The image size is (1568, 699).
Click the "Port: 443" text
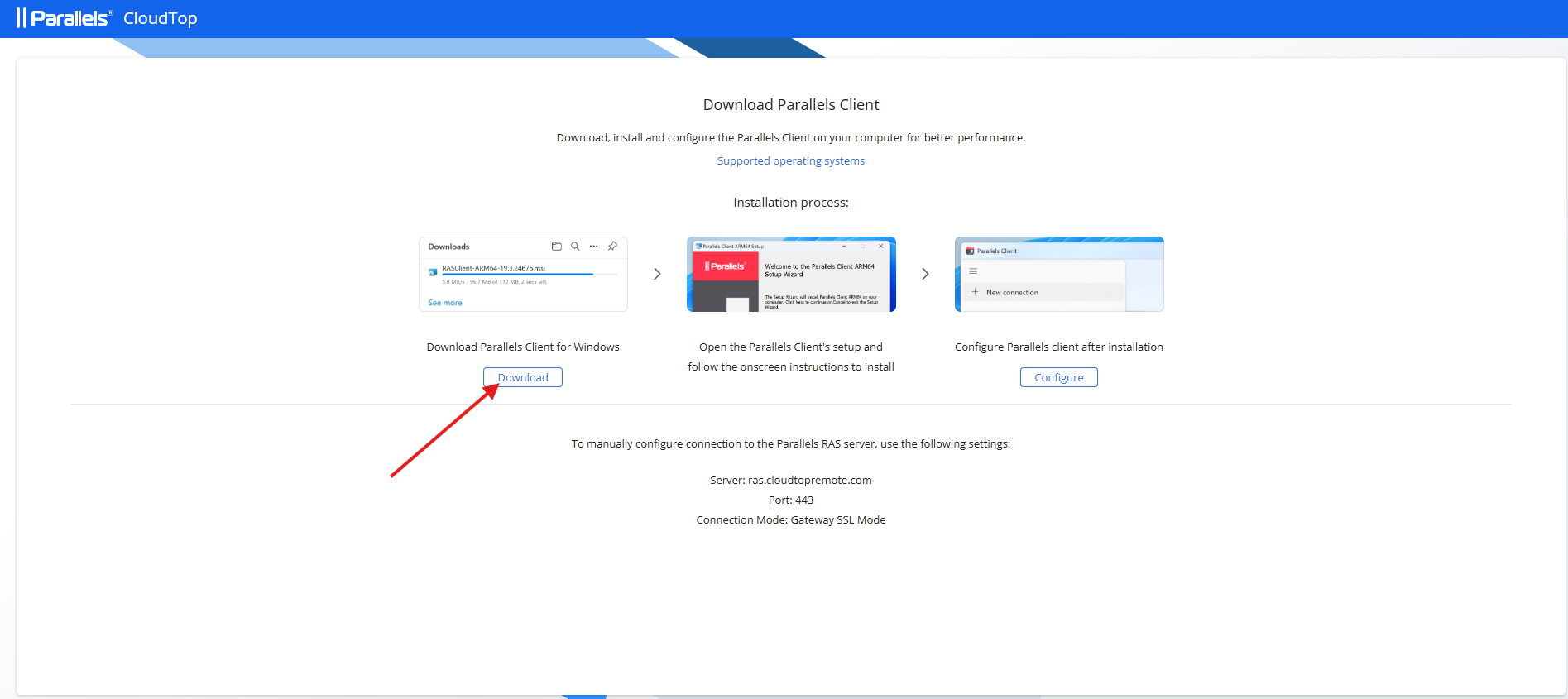pyautogui.click(x=791, y=500)
